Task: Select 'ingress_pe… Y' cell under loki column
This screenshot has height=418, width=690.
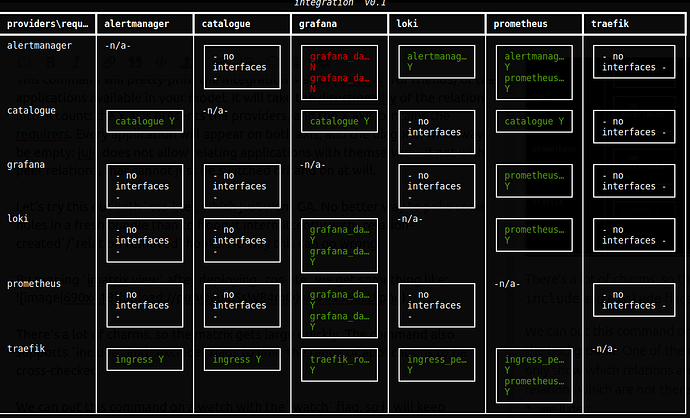Action: pos(437,365)
